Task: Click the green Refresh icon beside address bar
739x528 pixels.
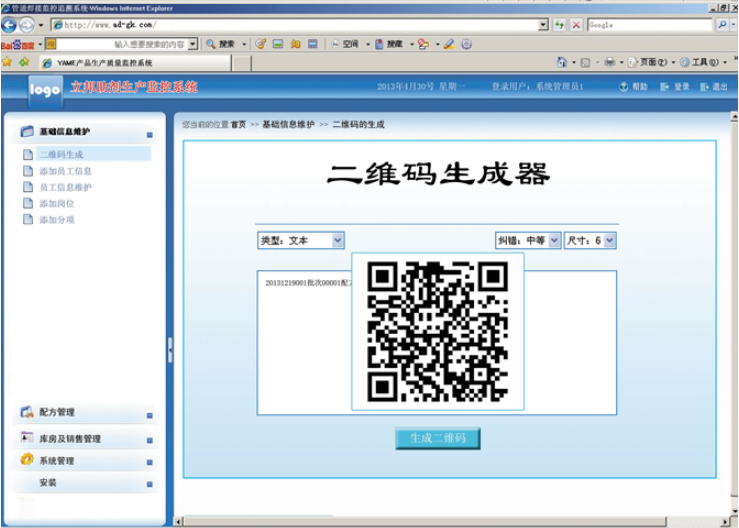Action: coord(559,25)
